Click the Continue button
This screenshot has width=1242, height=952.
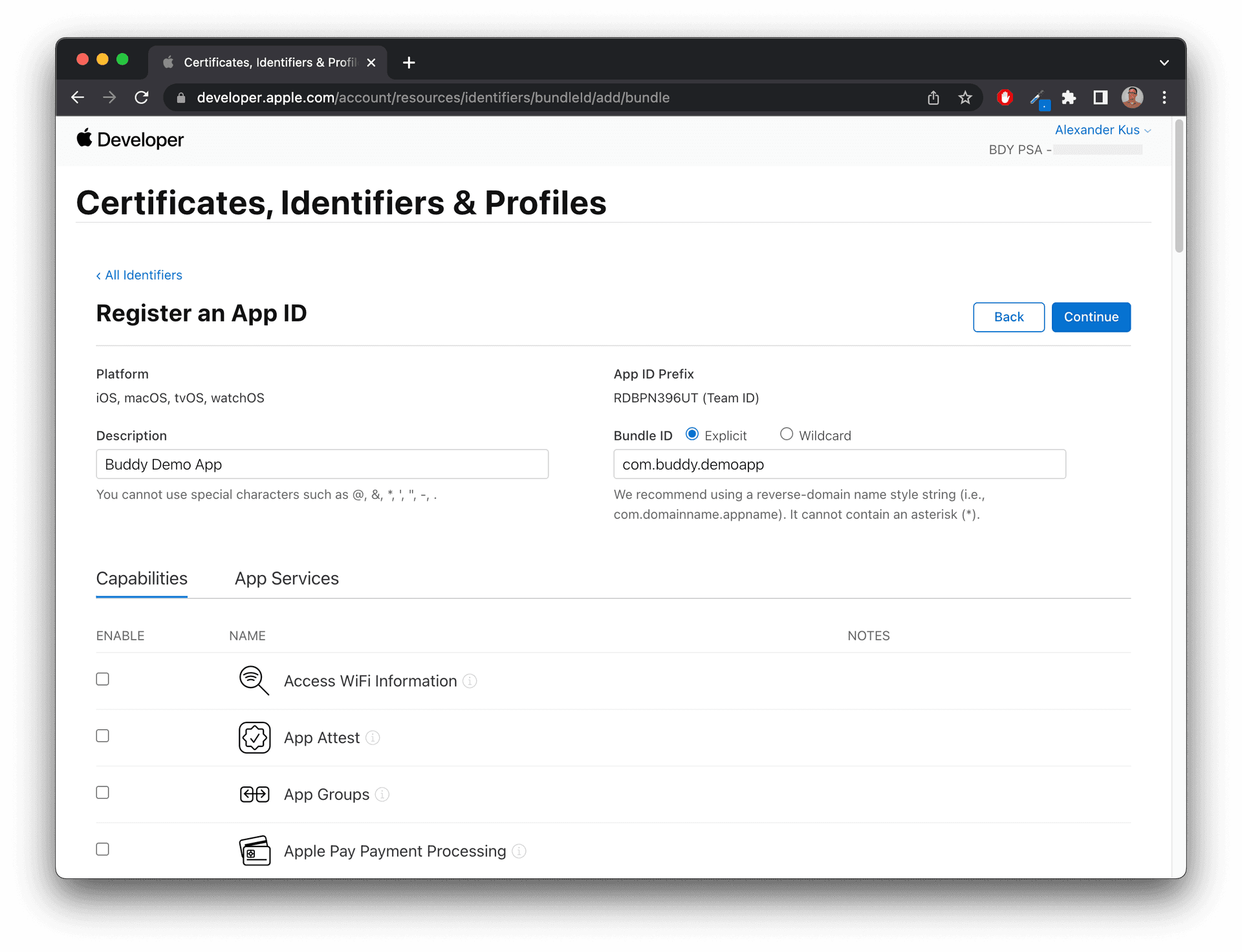coord(1091,317)
